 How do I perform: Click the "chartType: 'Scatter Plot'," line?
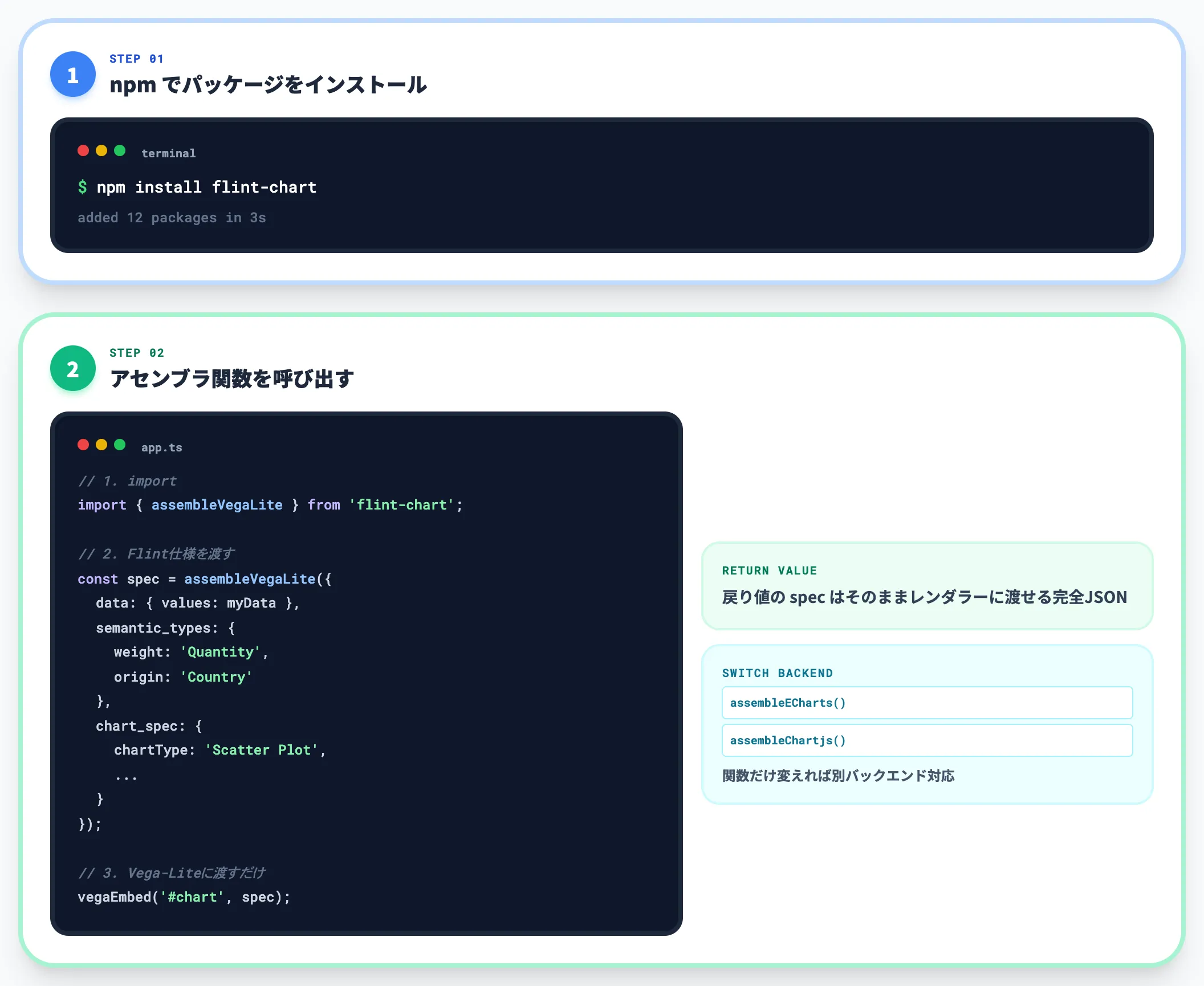pyautogui.click(x=220, y=750)
